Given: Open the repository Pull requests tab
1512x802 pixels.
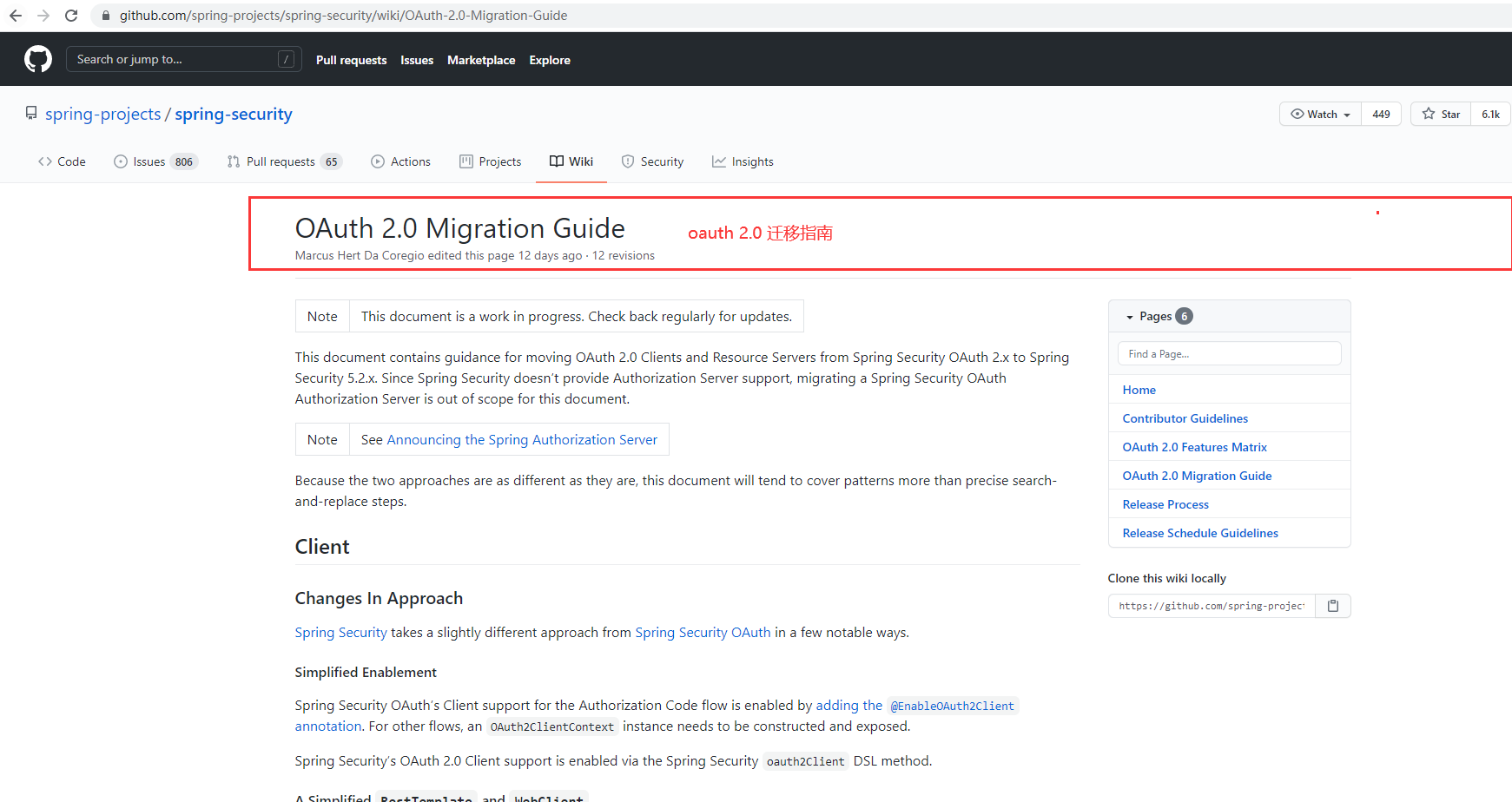Looking at the screenshot, I should click(x=285, y=161).
